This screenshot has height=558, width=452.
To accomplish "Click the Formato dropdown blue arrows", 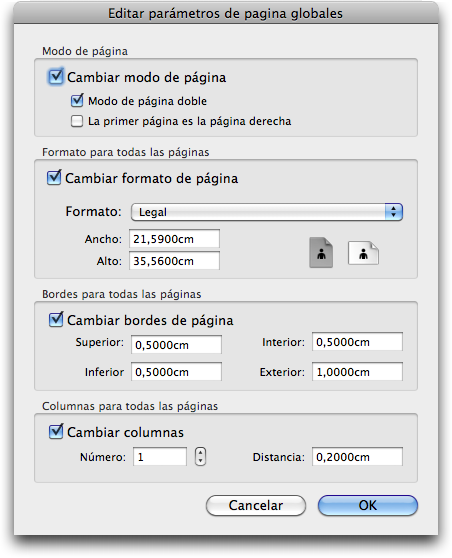I will [394, 212].
